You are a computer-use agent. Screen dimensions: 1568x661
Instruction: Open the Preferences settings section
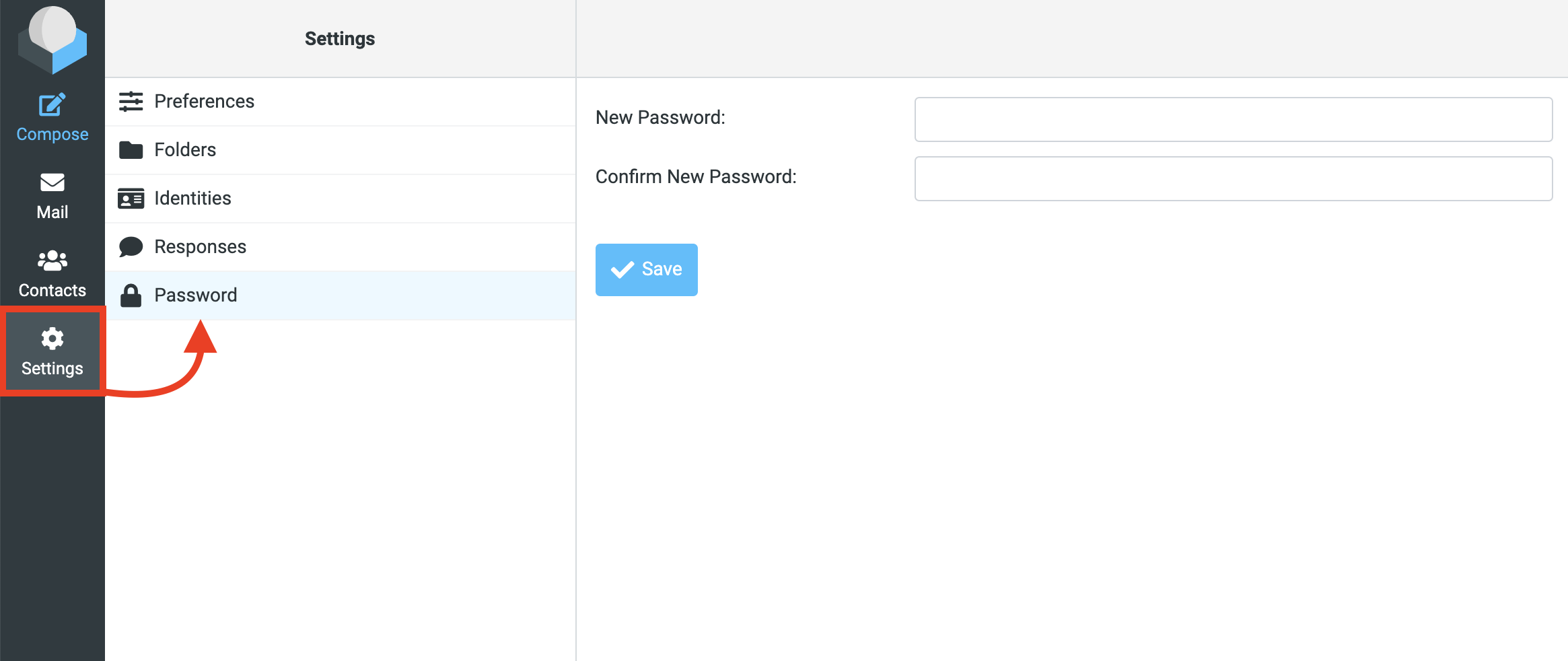pyautogui.click(x=205, y=102)
